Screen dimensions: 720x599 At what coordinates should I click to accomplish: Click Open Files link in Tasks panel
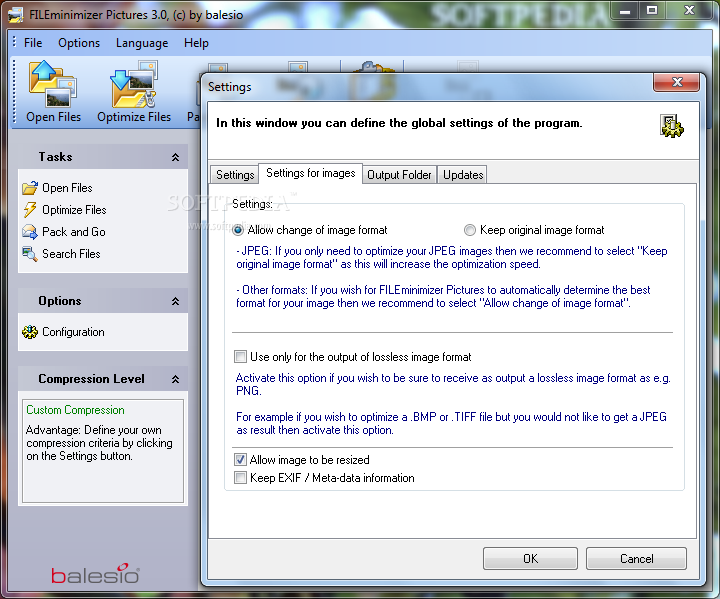(x=68, y=188)
